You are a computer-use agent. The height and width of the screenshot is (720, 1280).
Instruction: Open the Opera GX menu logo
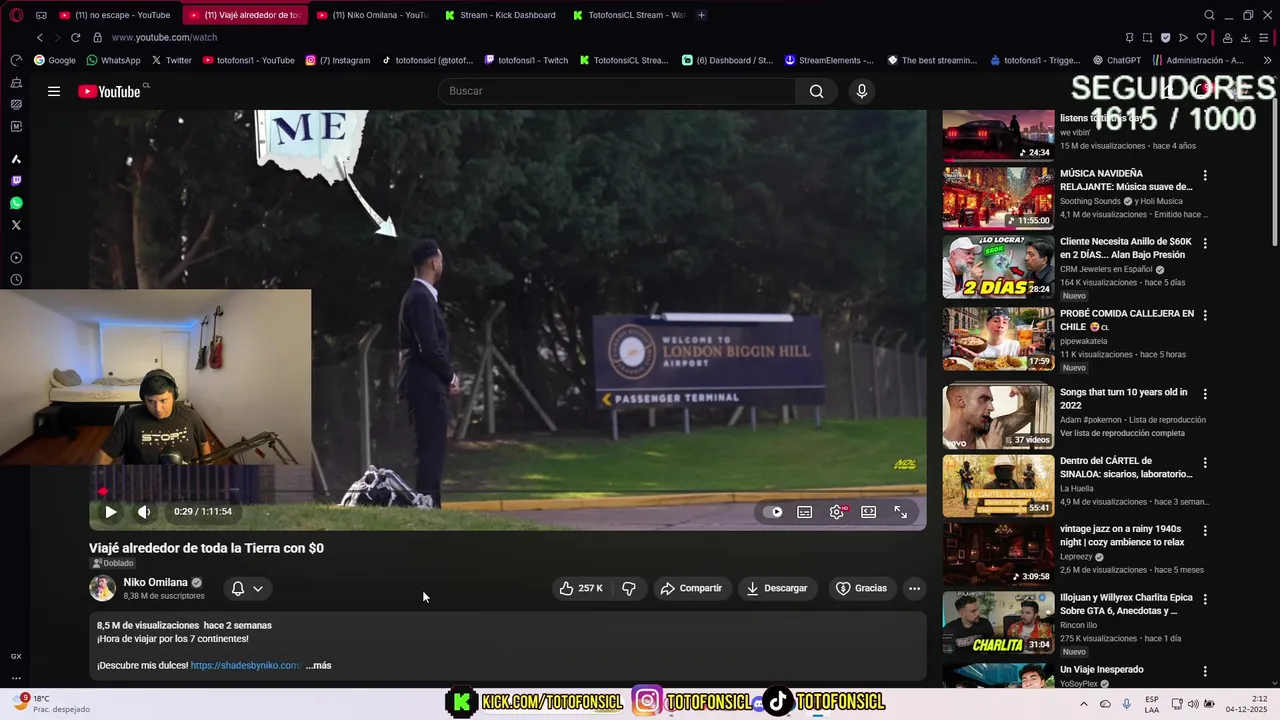point(16,15)
